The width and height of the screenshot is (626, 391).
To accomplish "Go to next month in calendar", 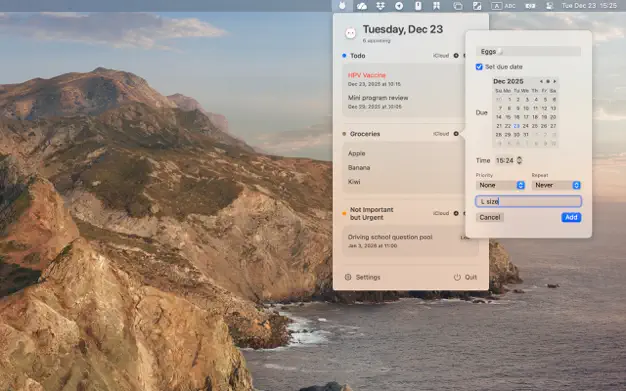I will coord(555,81).
